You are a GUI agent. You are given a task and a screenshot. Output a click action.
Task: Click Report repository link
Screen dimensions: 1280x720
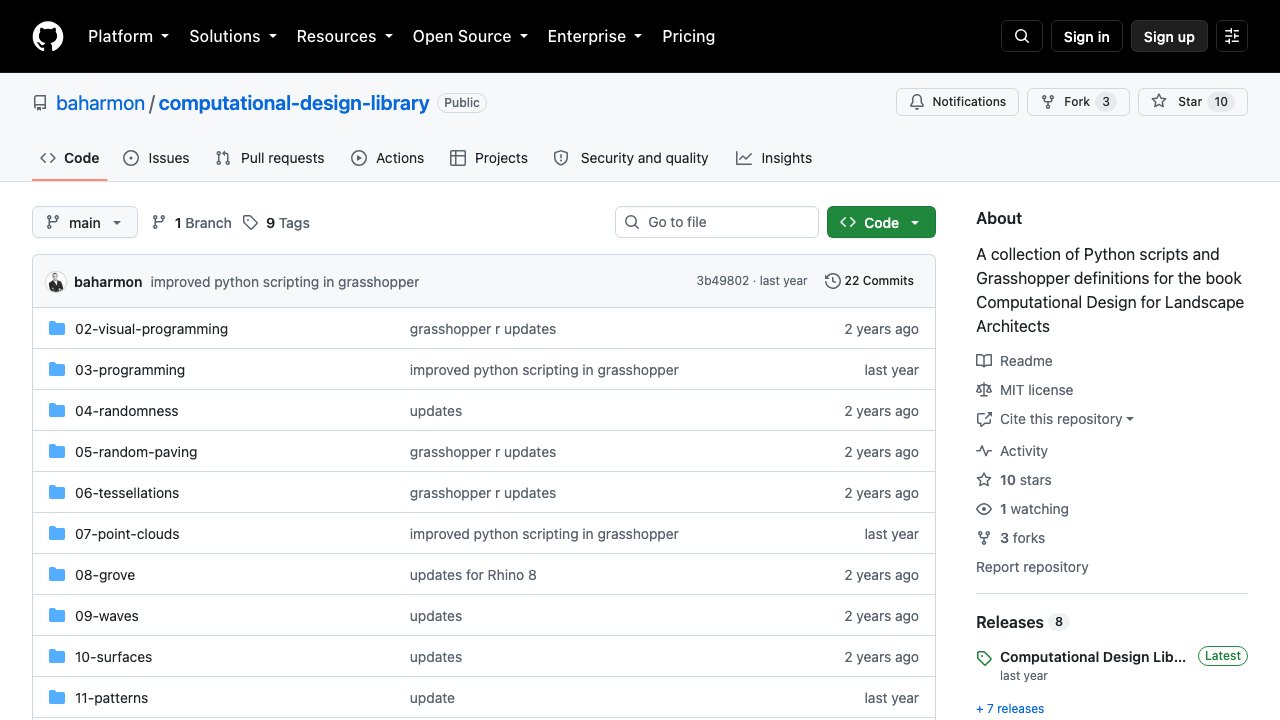[1032, 567]
